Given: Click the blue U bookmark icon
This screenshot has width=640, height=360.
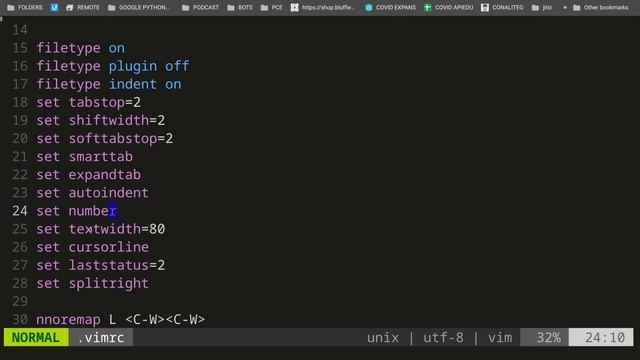Looking at the screenshot, I should 54,7.
